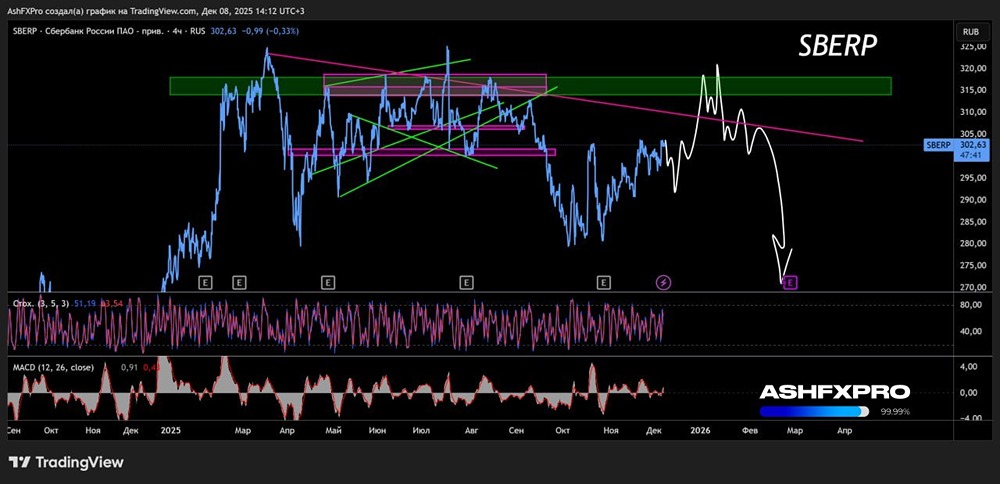This screenshot has height=484, width=1000.
Task: Click the MACD value 0,91
Action: tap(129, 367)
